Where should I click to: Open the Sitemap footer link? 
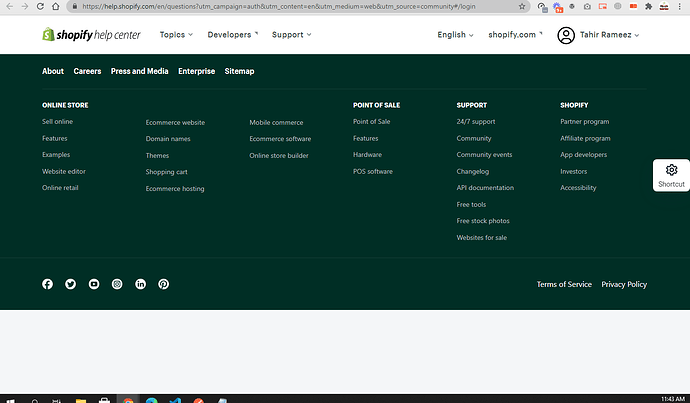[x=239, y=71]
